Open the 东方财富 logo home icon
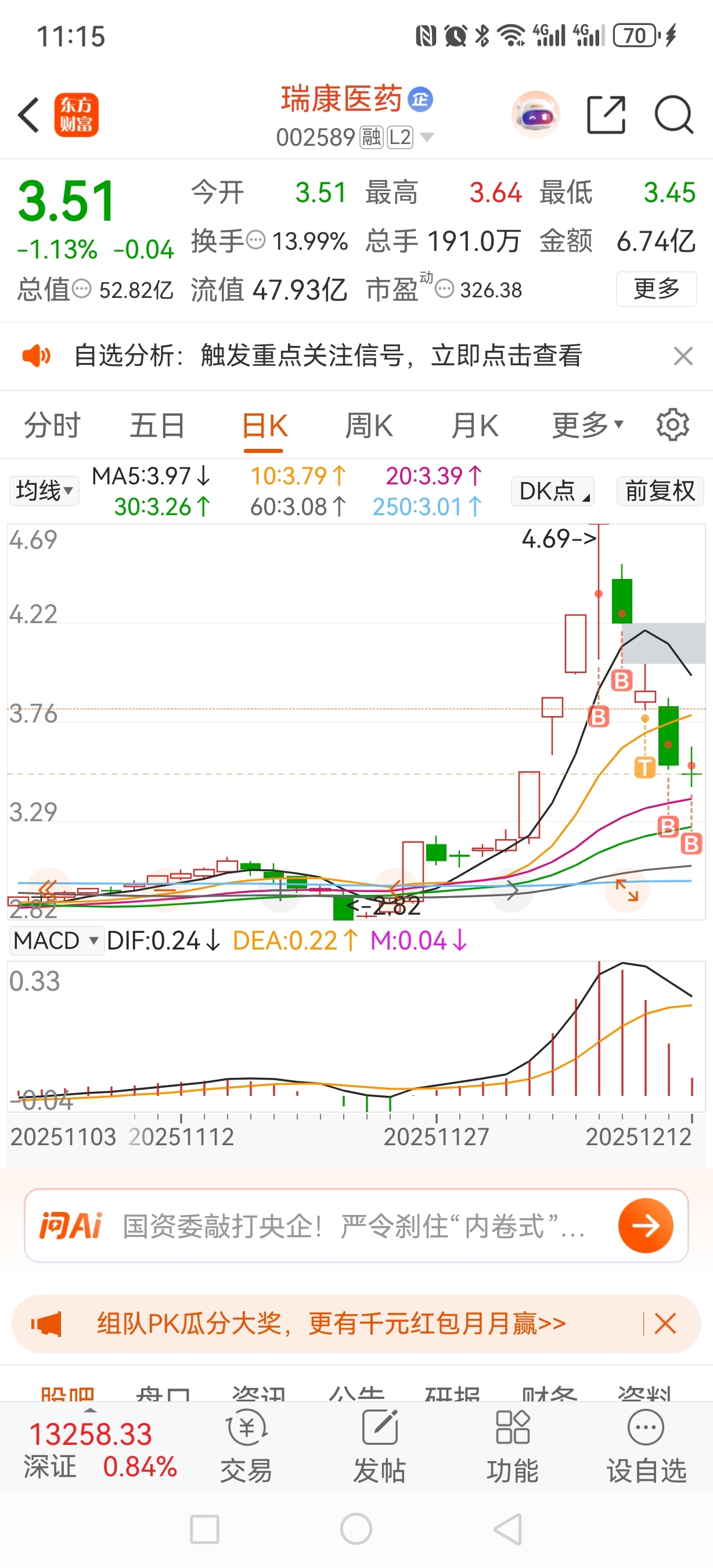The height and width of the screenshot is (1568, 713). click(x=77, y=114)
